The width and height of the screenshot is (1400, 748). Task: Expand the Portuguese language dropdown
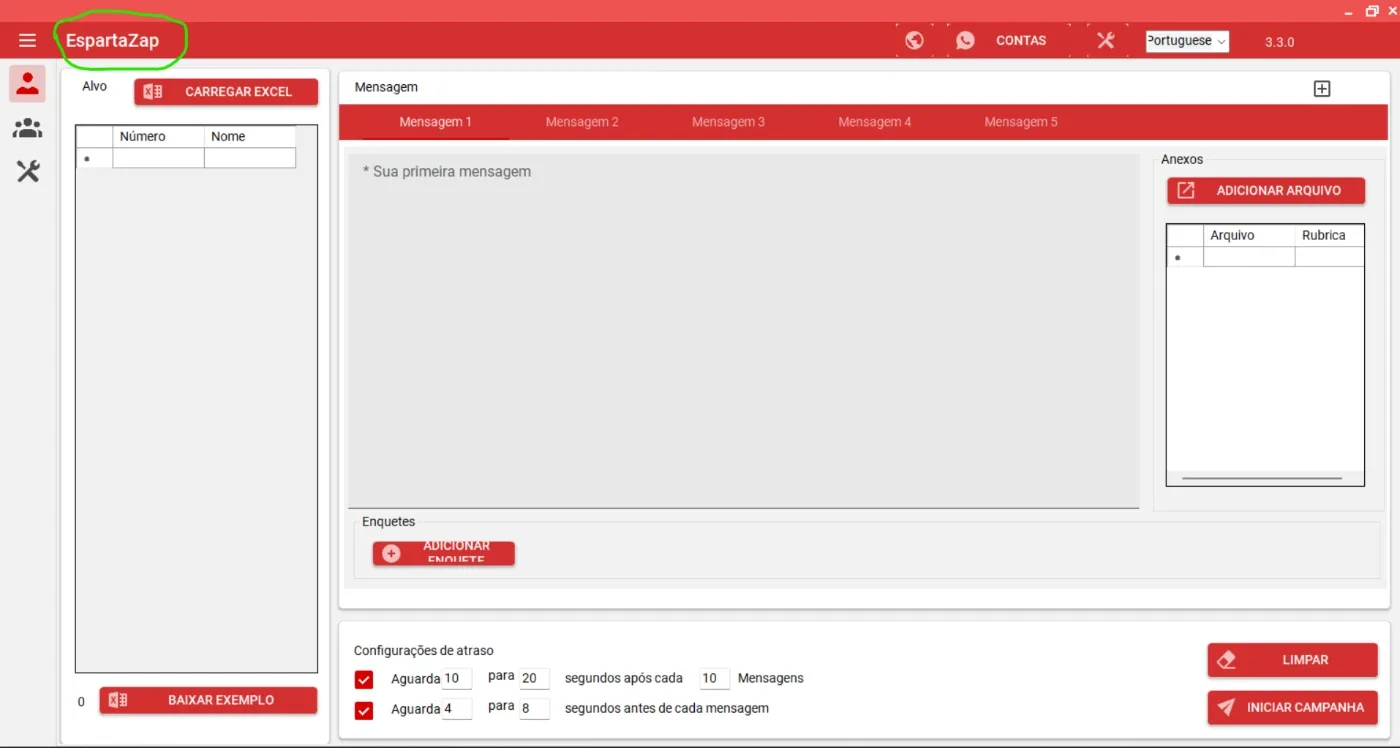pyautogui.click(x=1187, y=41)
